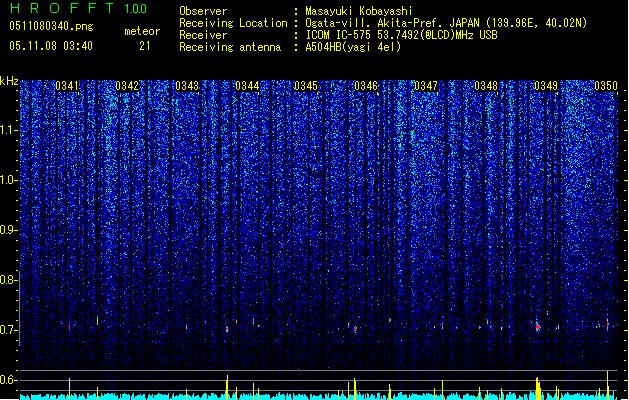Click the red meteor echo near 0349
Image resolution: width=629 pixels, height=400 pixels.
538,327
